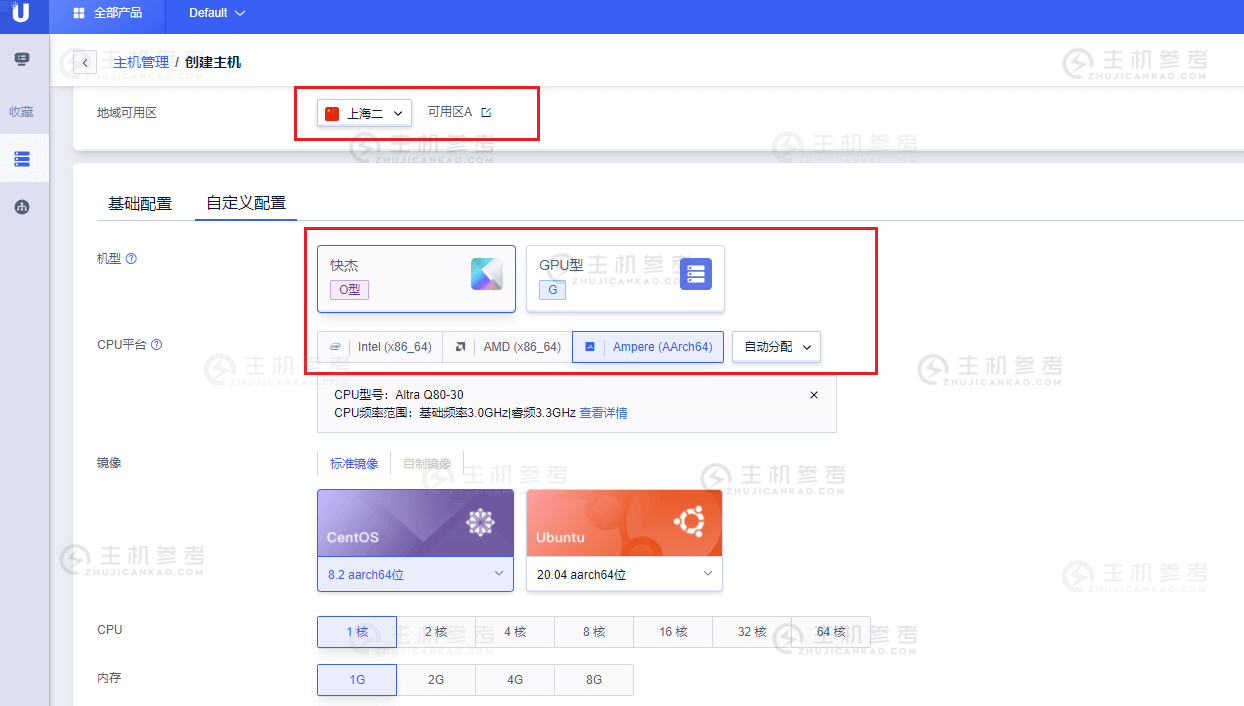
Task: Open the chat icon in left sidebar
Action: [22, 60]
